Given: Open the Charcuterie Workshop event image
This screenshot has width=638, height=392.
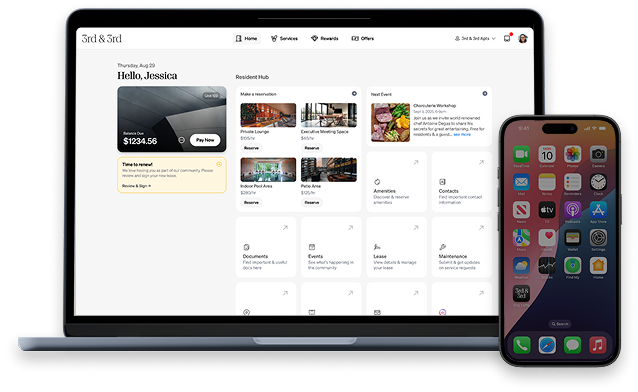Looking at the screenshot, I should [x=390, y=122].
